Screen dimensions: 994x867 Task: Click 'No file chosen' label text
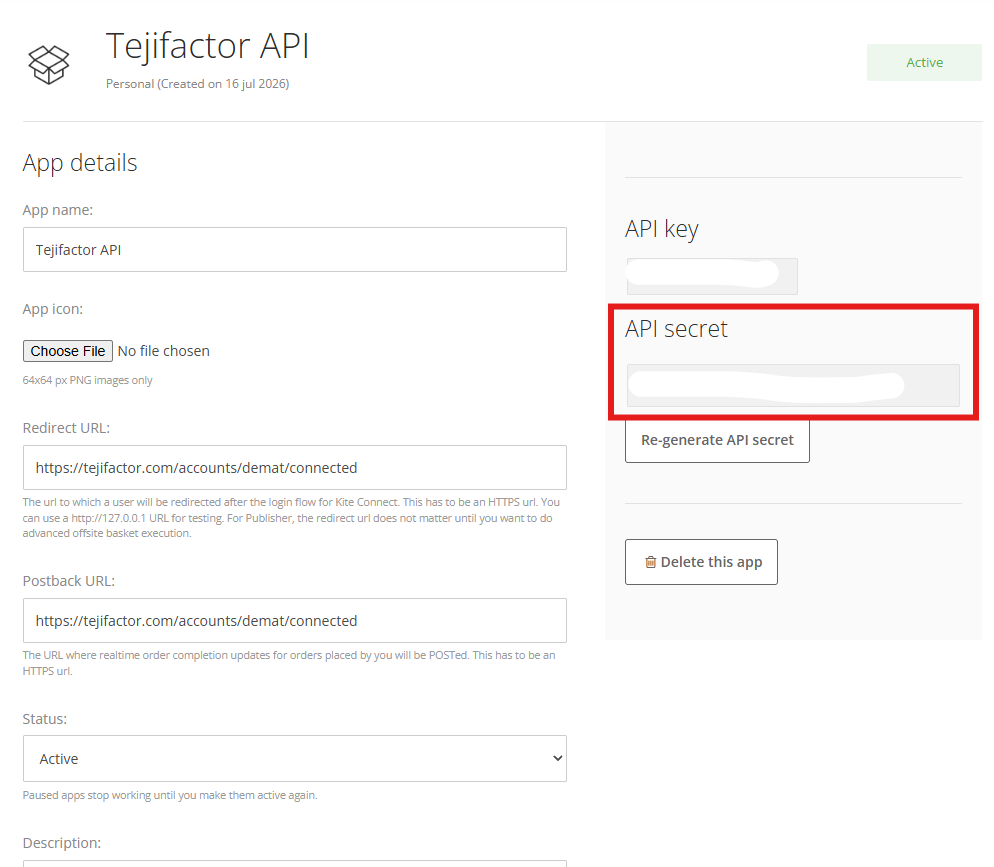[164, 351]
